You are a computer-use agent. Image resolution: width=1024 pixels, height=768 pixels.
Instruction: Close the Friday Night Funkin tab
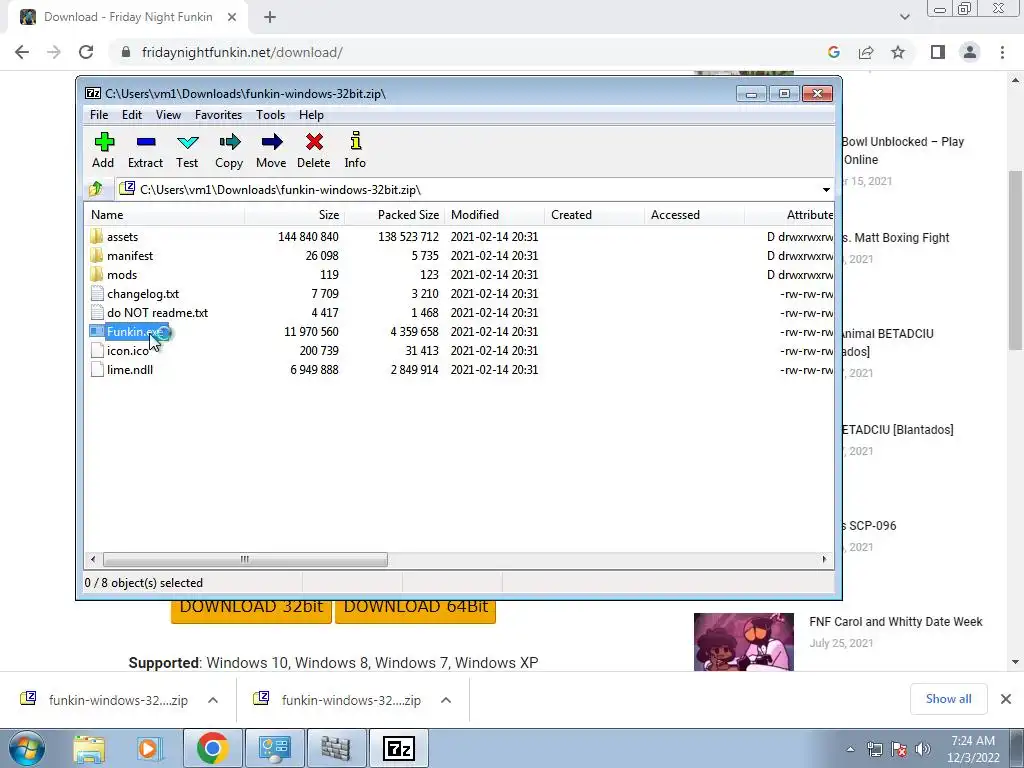tap(232, 17)
